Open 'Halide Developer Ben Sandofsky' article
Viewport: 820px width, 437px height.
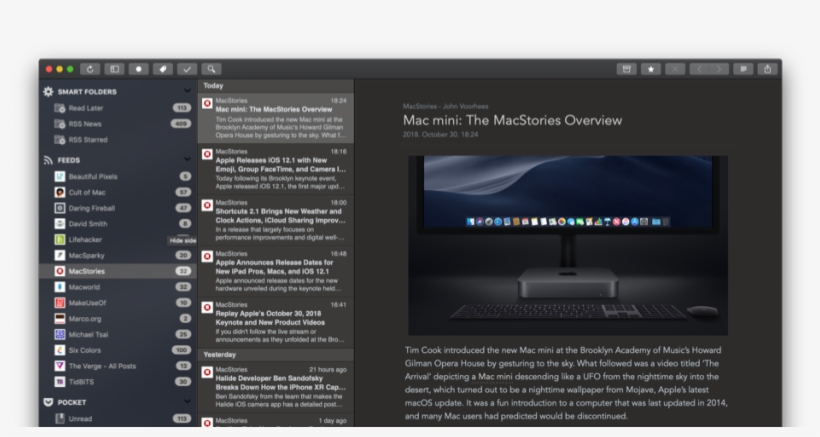276,387
